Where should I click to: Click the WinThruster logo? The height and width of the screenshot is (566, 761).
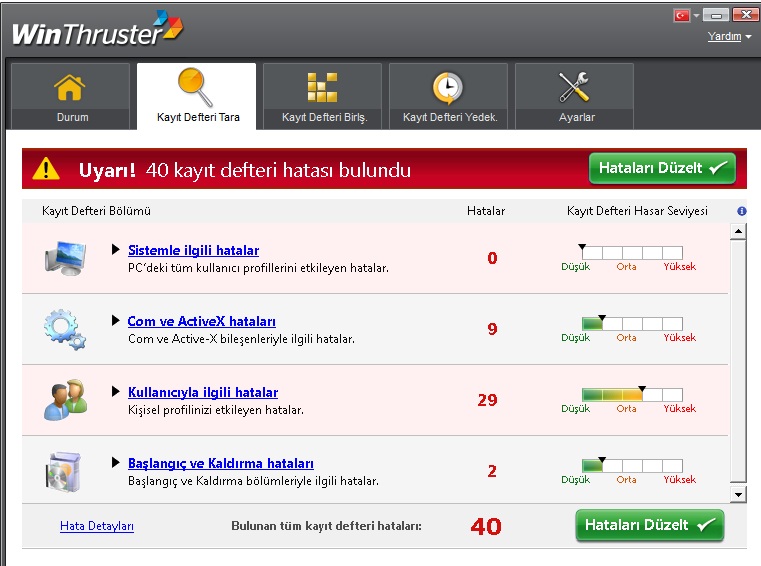click(x=98, y=29)
